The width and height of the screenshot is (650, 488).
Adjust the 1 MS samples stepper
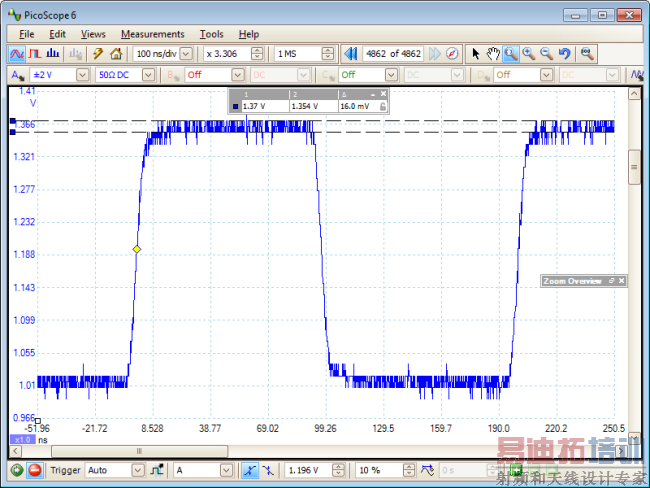click(x=328, y=53)
